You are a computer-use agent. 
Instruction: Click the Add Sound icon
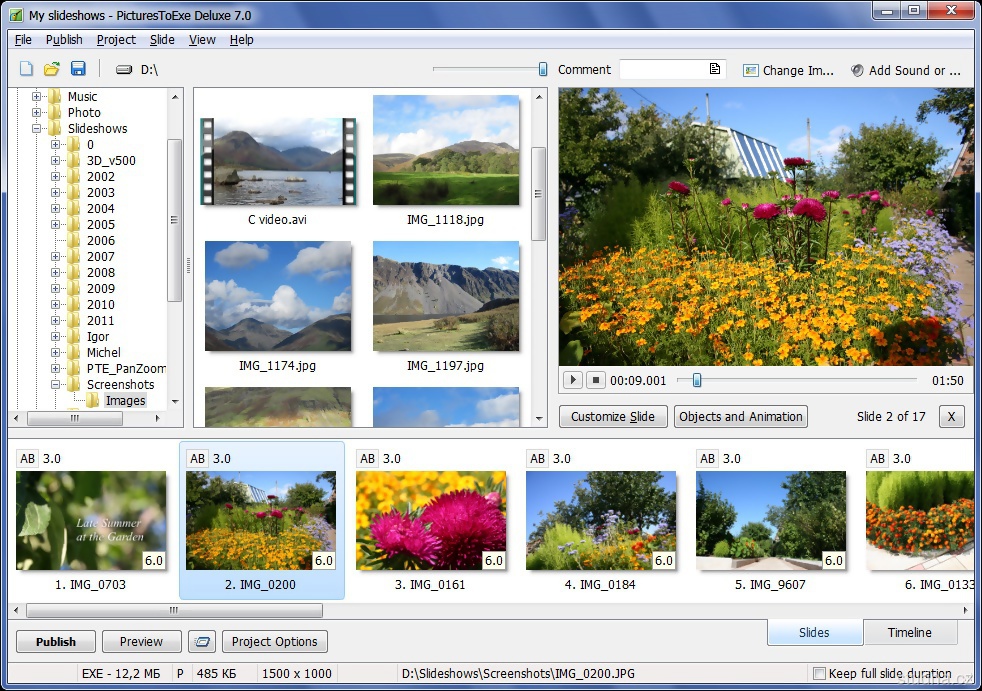(857, 70)
